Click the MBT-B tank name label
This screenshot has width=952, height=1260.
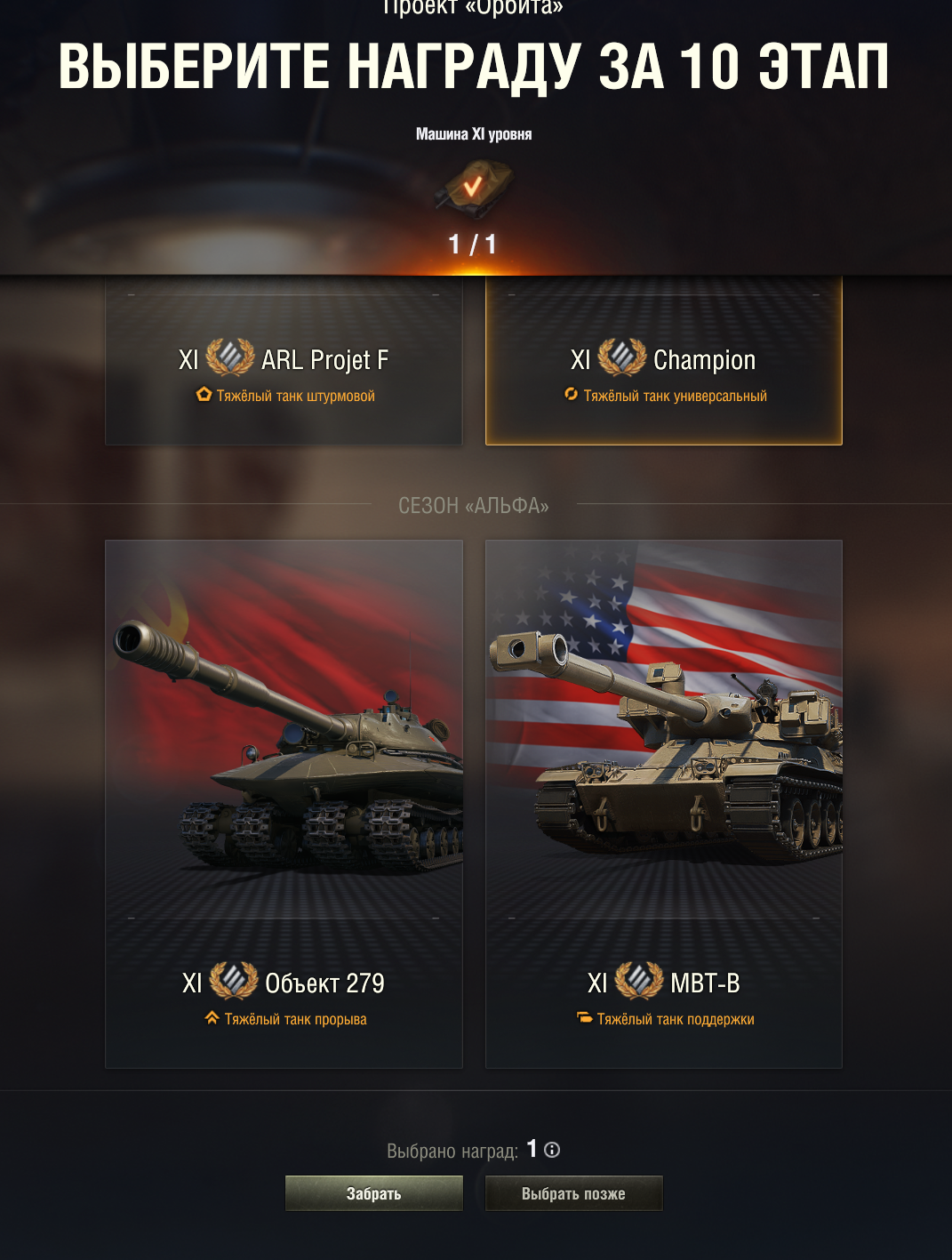pyautogui.click(x=705, y=983)
